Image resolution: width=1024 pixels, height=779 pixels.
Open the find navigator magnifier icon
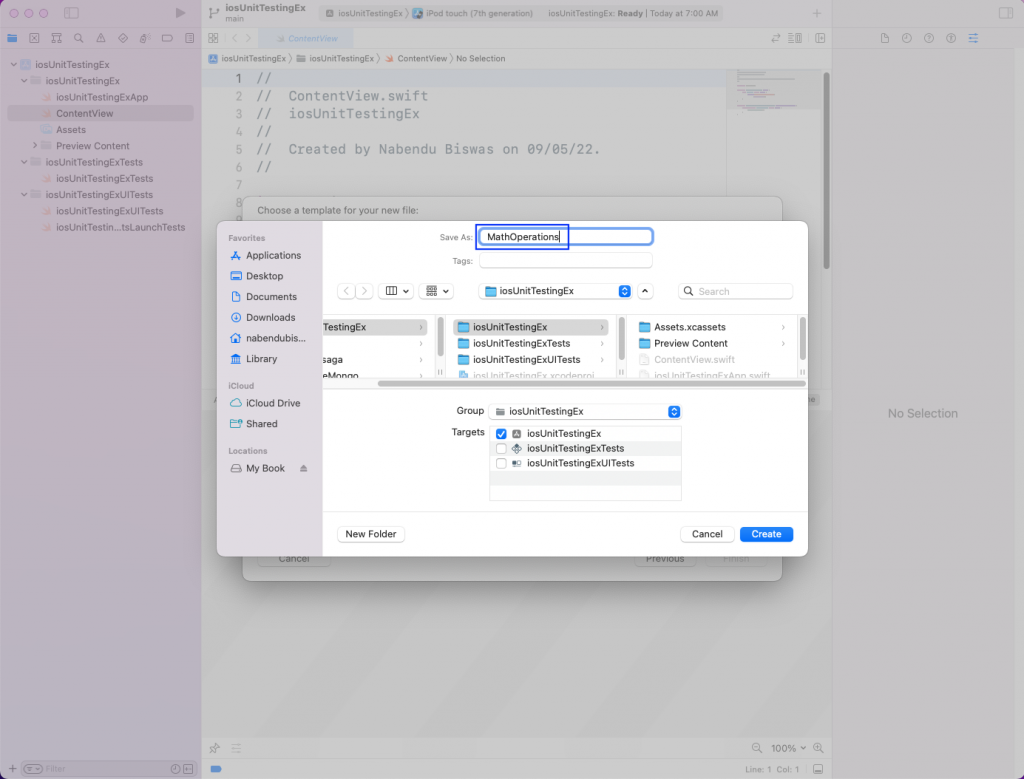[78, 38]
